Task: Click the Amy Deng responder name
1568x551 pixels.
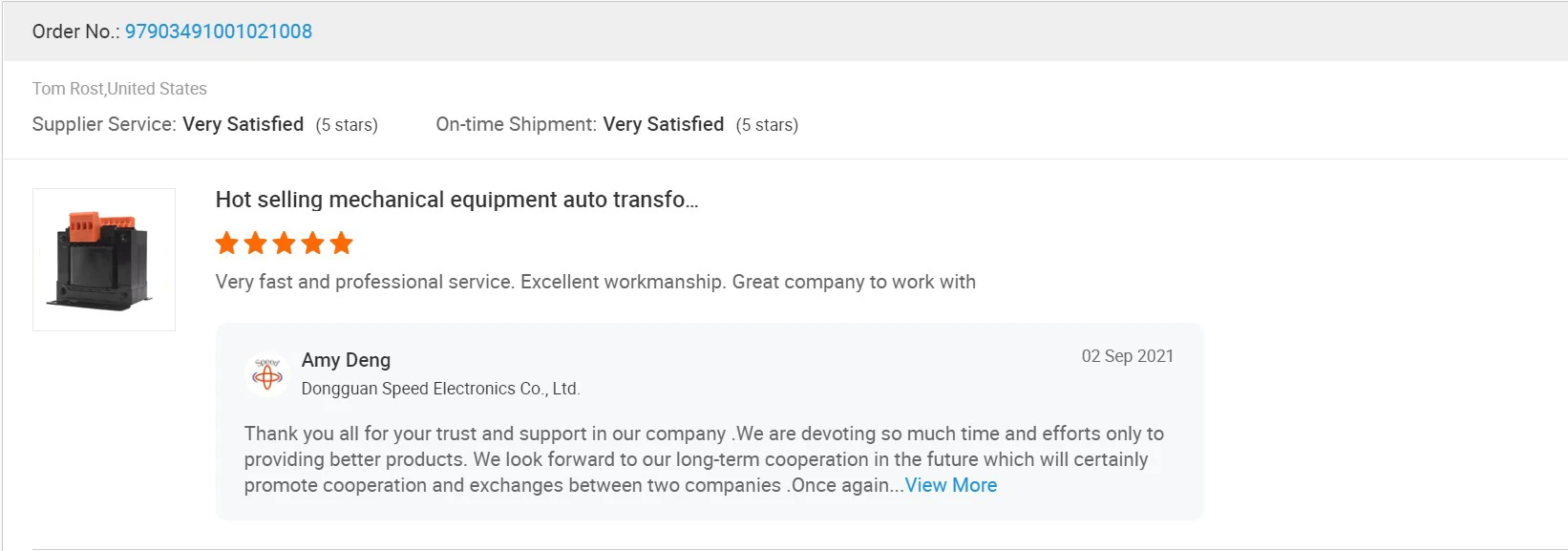Action: pyautogui.click(x=346, y=360)
